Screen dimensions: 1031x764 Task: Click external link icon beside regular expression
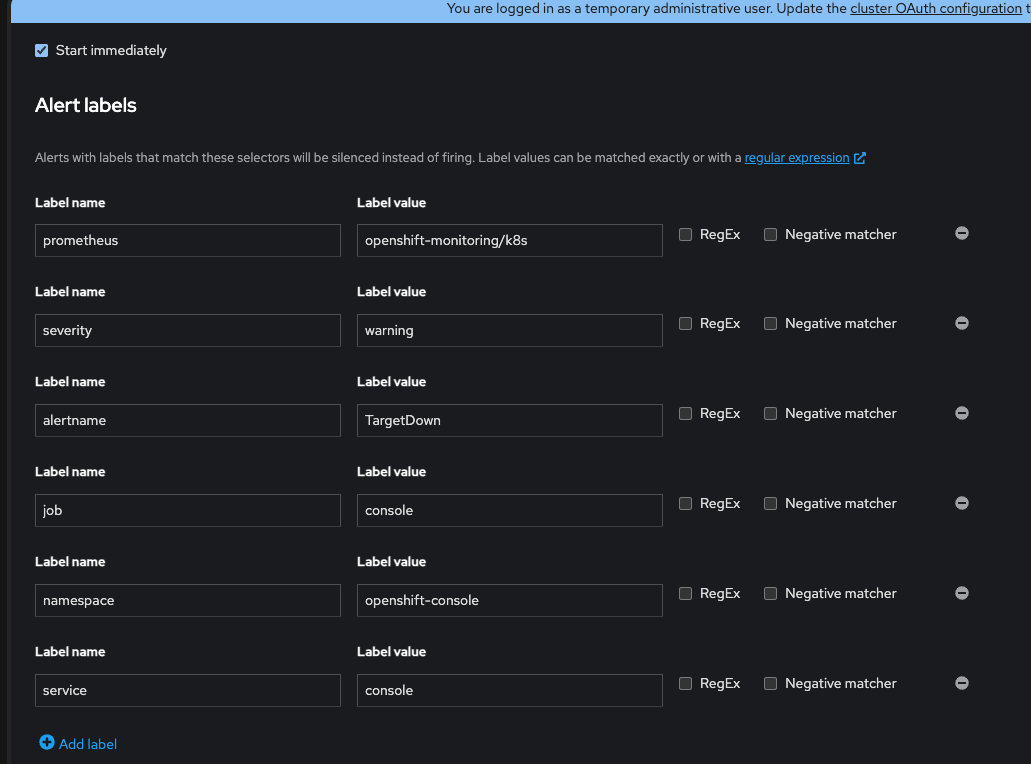[860, 158]
